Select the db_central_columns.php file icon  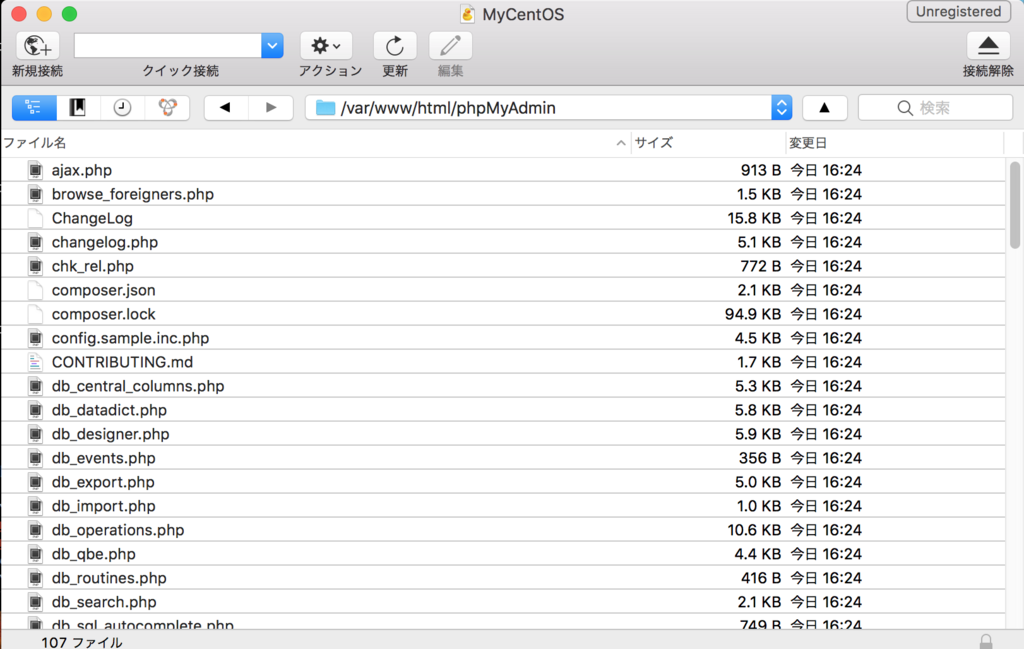tap(35, 387)
